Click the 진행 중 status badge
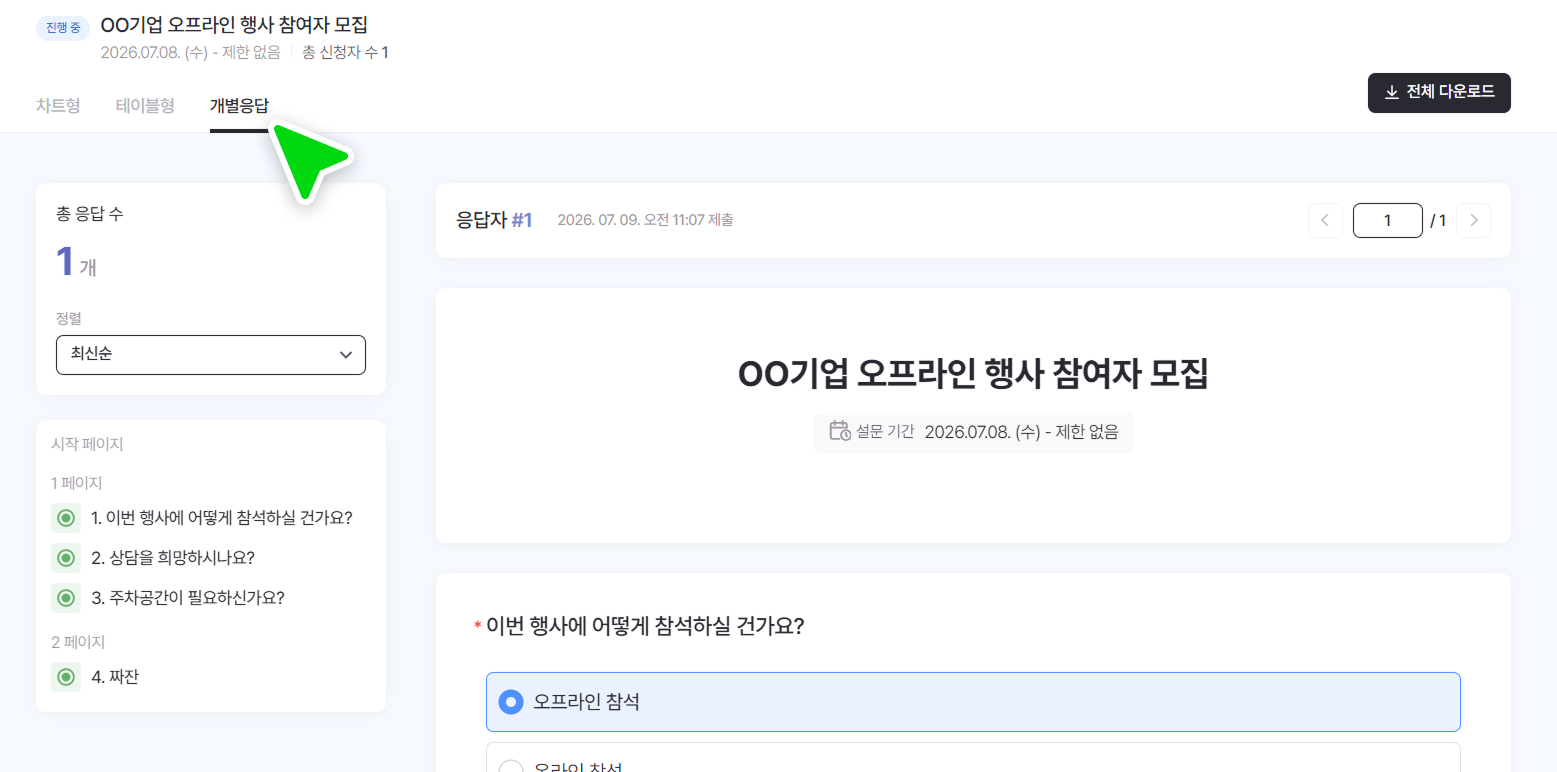Viewport: 1557px width, 772px height. point(63,28)
